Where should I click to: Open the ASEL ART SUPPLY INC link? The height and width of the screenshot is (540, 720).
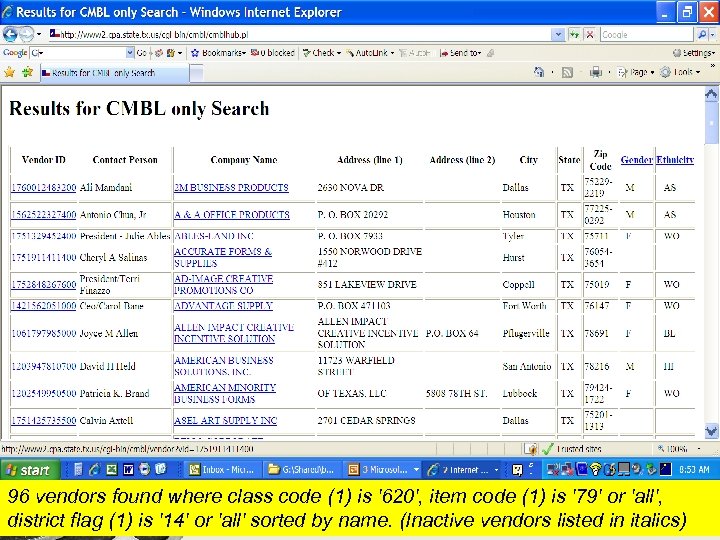point(225,421)
